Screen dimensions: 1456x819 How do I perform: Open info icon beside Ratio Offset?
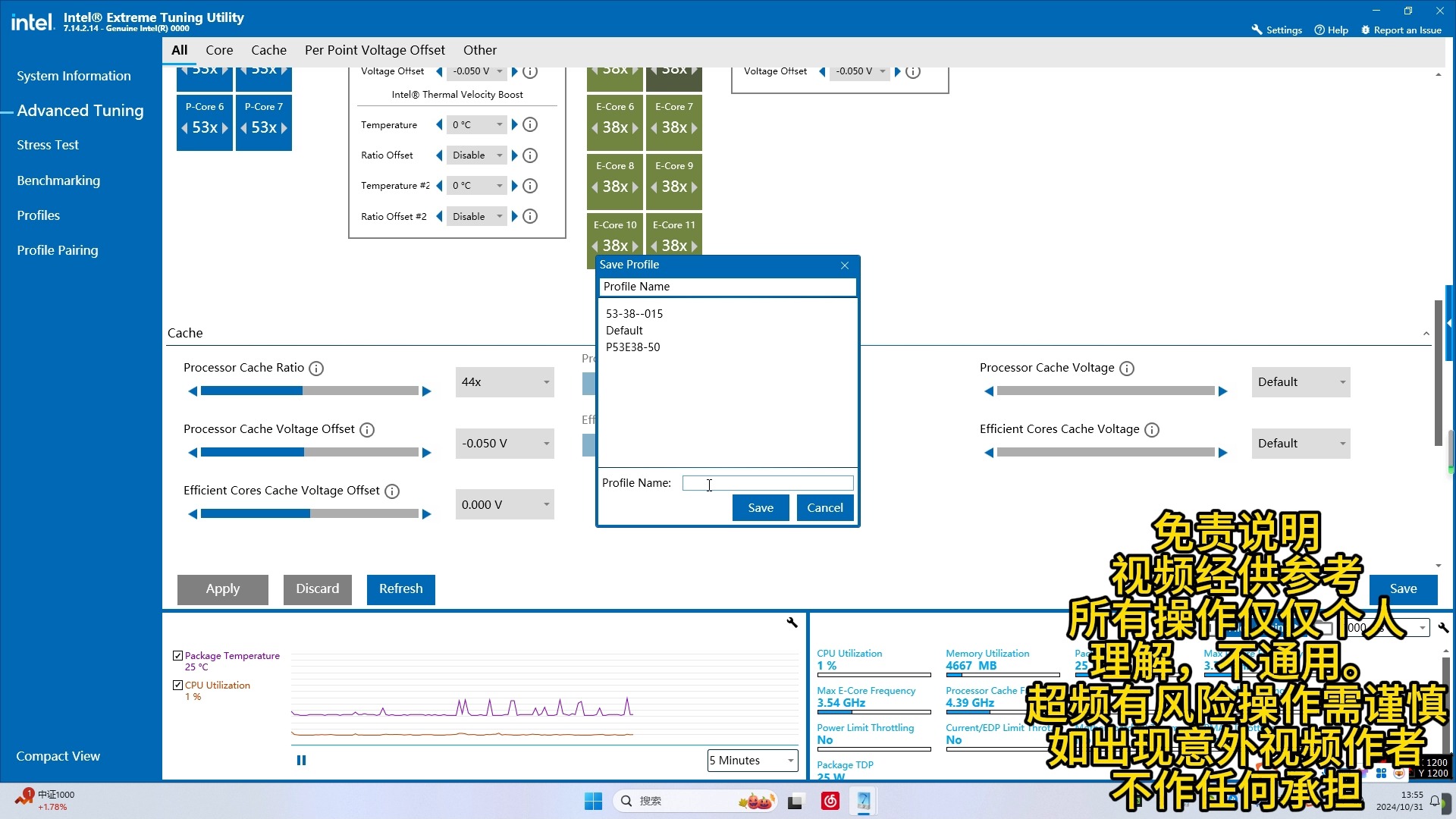tap(531, 155)
